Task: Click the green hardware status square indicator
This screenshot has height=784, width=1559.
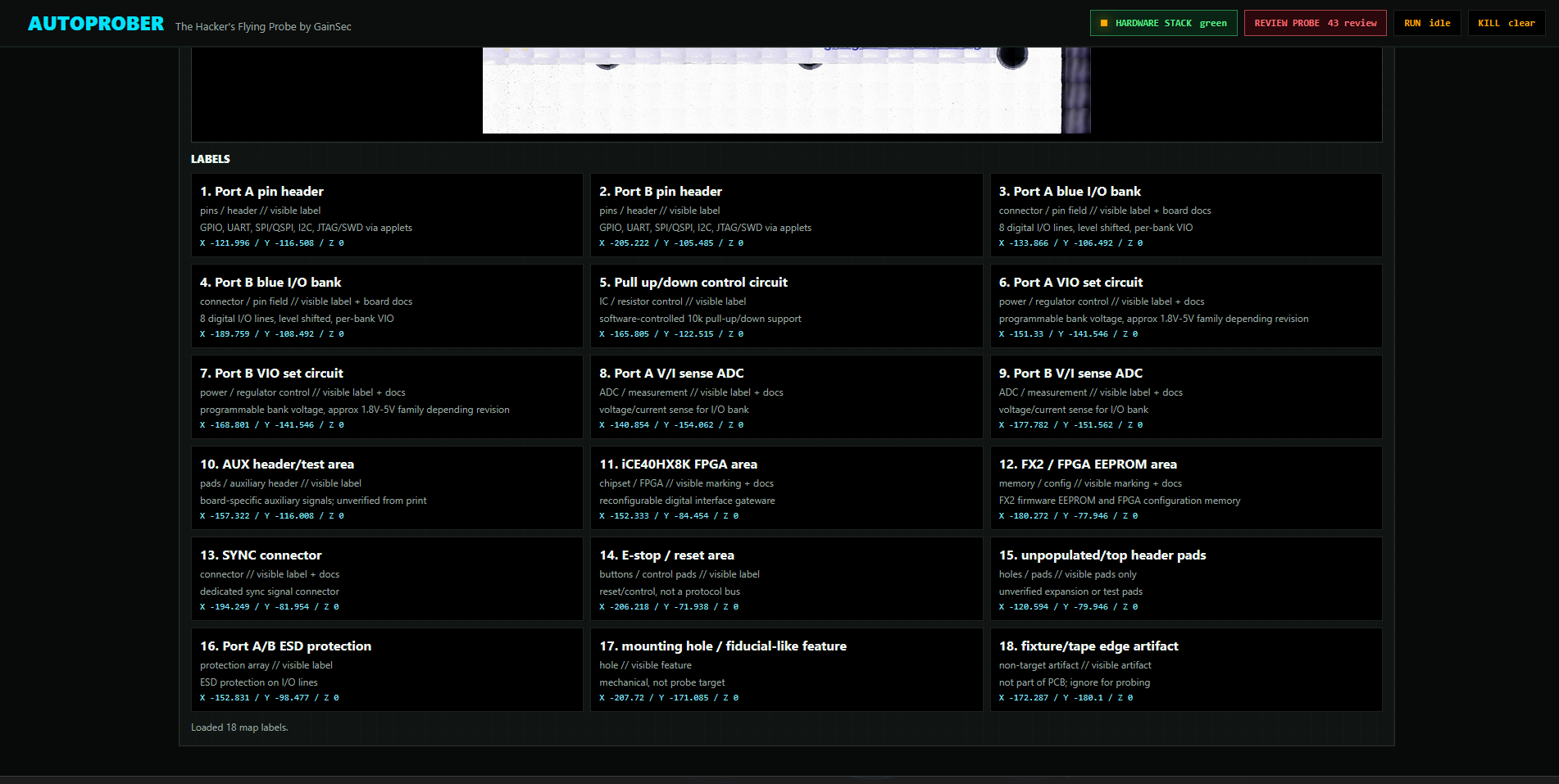Action: click(1102, 23)
